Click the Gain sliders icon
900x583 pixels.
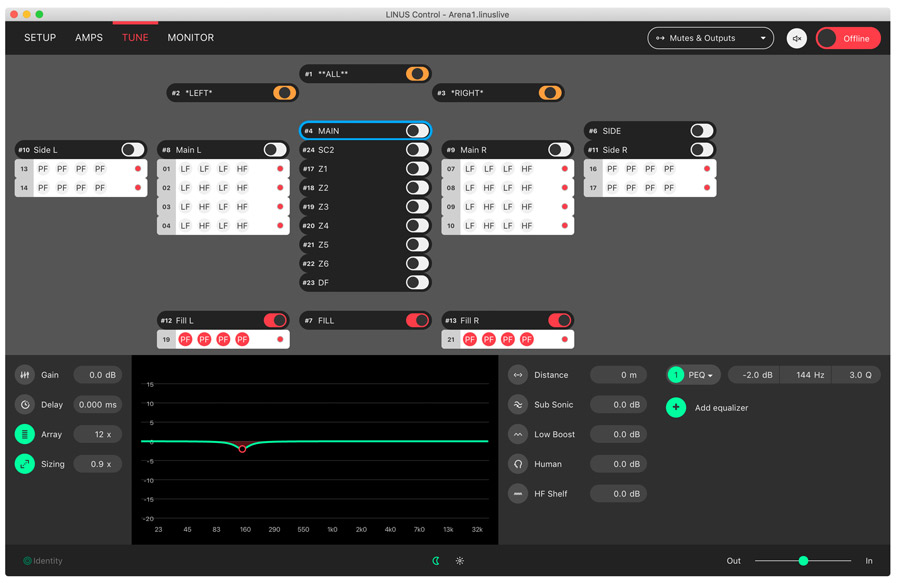(25, 375)
